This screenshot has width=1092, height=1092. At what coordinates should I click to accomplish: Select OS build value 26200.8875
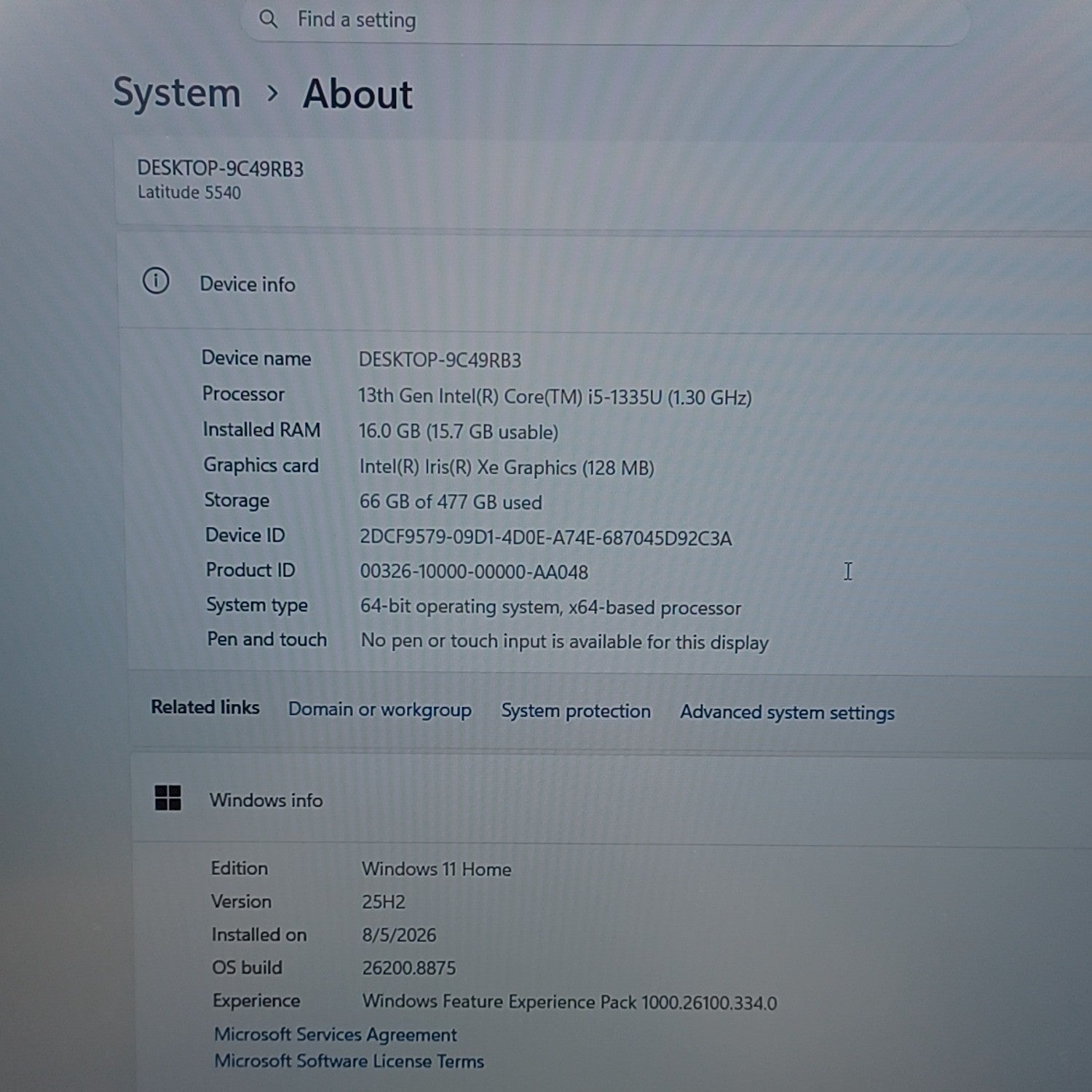[409, 968]
